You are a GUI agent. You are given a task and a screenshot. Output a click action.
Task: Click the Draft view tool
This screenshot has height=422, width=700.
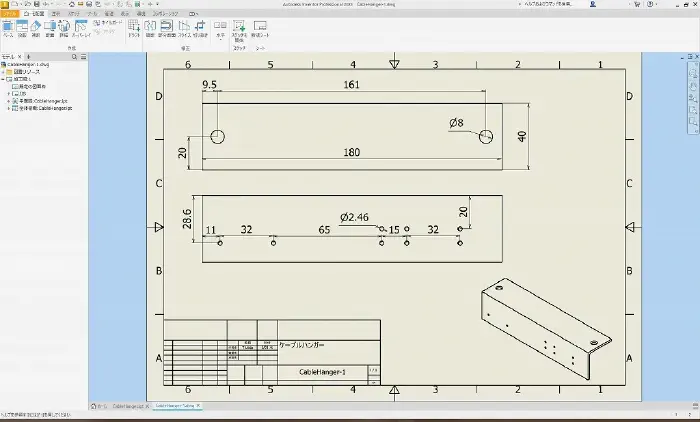(135, 29)
